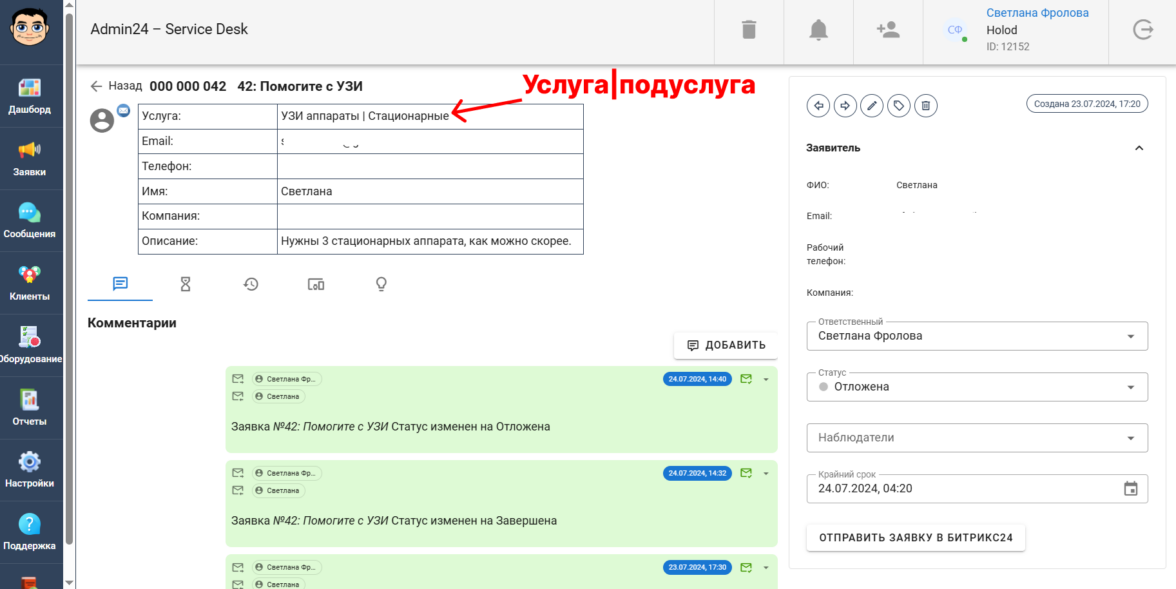Open the ticket tag icon
1176x589 pixels.
[898, 106]
